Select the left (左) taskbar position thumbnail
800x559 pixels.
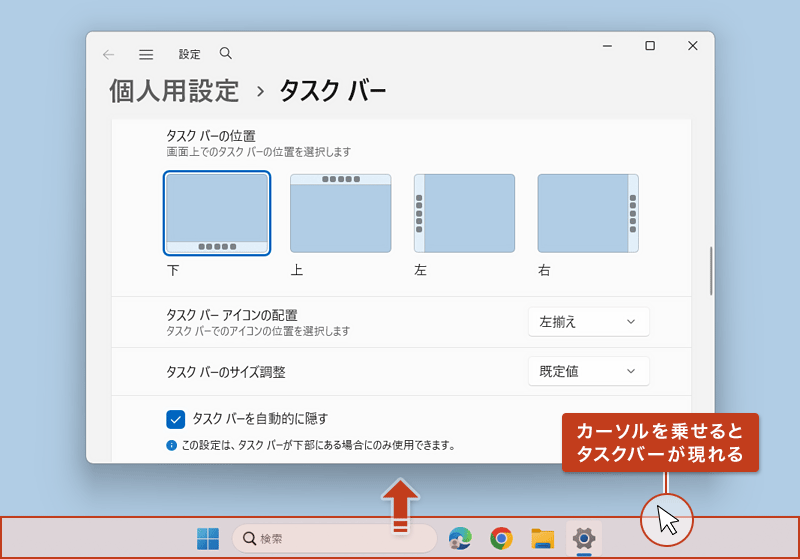point(464,213)
